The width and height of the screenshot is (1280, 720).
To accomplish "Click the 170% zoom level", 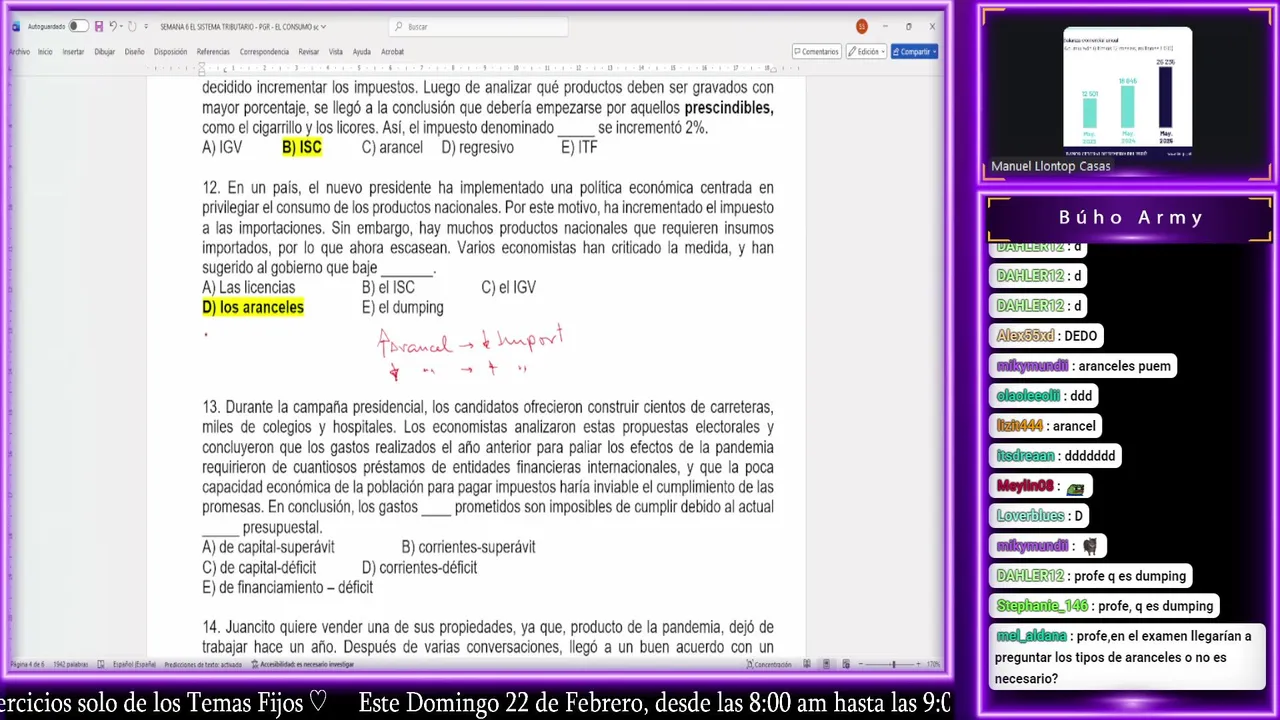I will [x=934, y=664].
